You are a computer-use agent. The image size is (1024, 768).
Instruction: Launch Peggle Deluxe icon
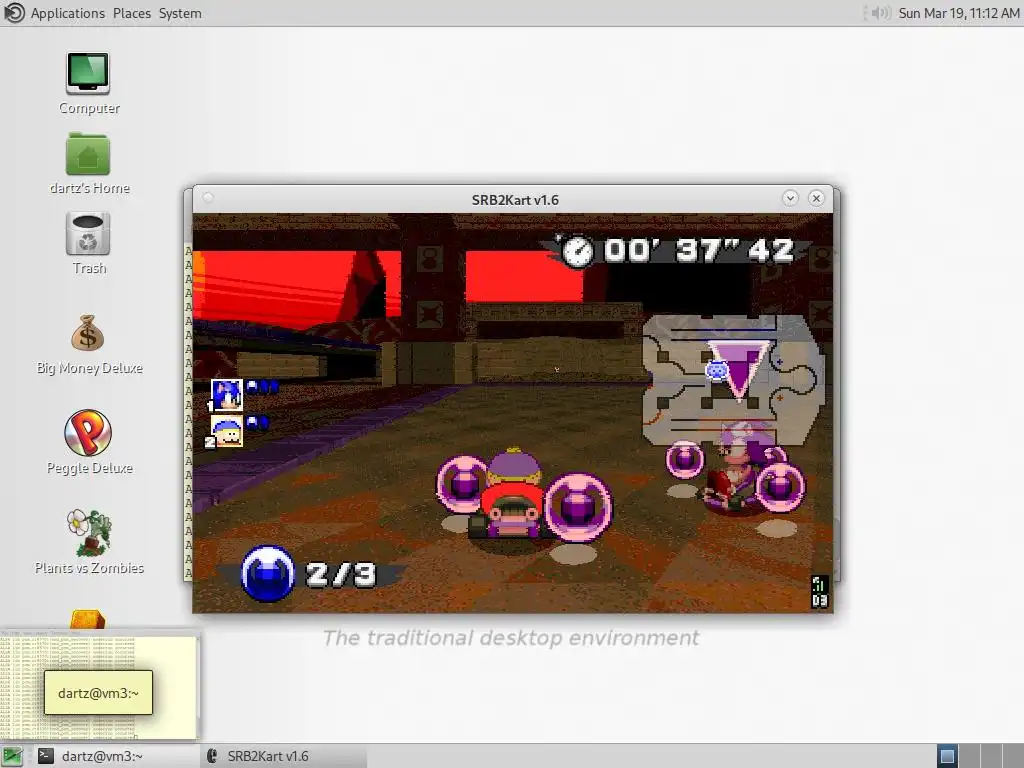[88, 432]
